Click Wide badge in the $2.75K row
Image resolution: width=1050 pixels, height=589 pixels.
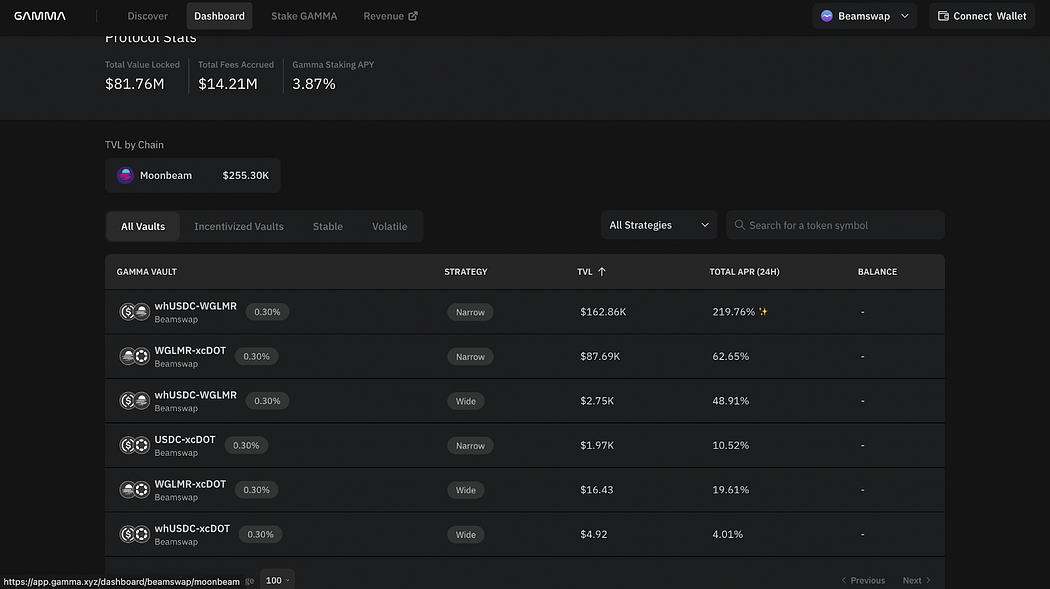pos(465,401)
